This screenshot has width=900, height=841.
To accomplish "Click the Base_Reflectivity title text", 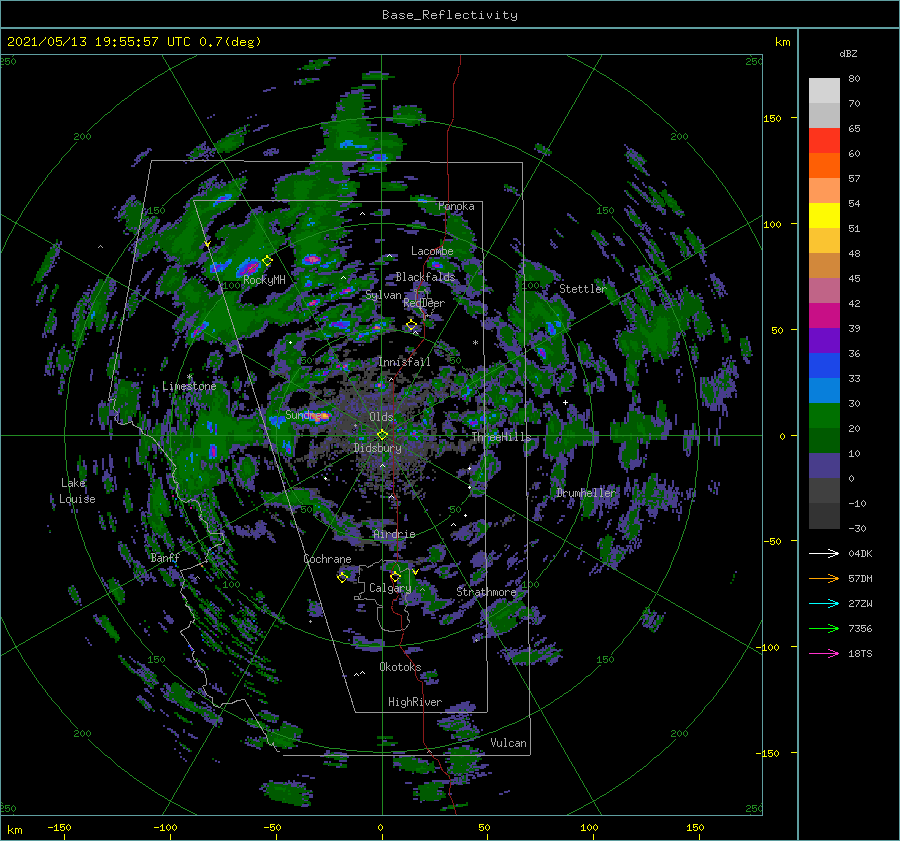I will click(449, 15).
